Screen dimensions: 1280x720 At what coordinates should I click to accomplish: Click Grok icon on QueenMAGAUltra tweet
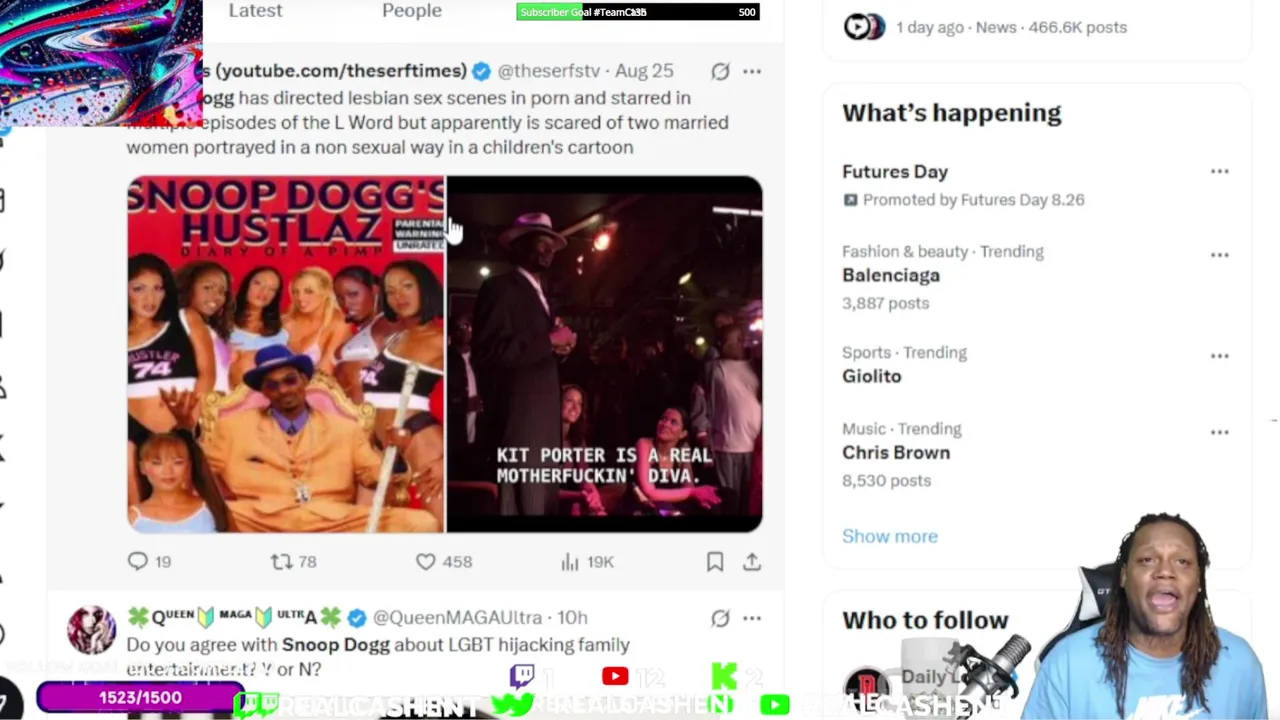tap(720, 618)
